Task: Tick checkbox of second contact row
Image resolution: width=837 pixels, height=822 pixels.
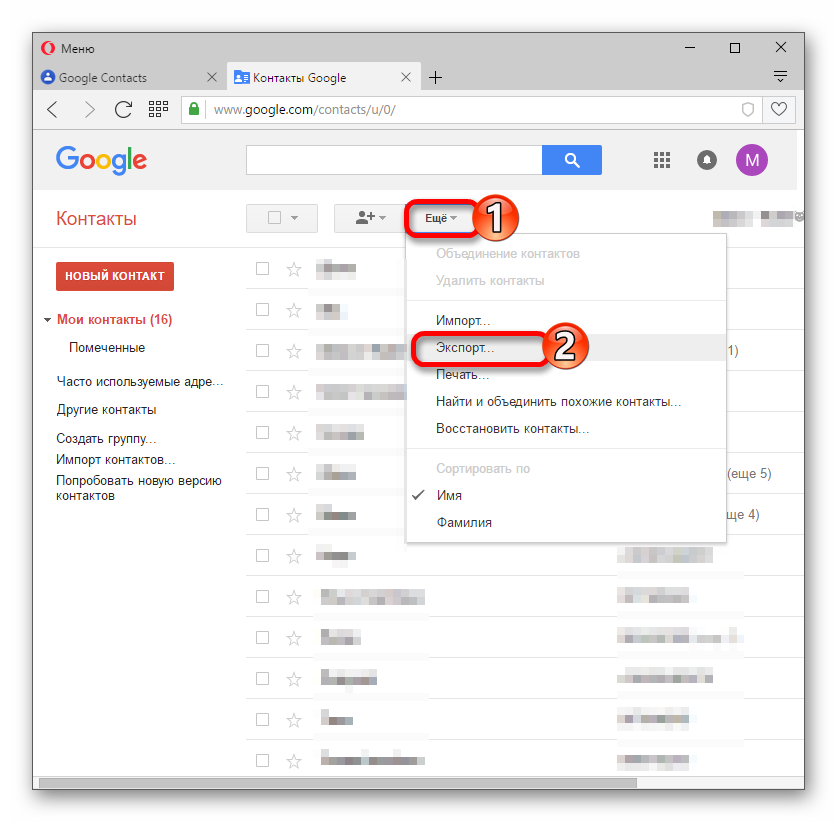Action: pyautogui.click(x=262, y=310)
